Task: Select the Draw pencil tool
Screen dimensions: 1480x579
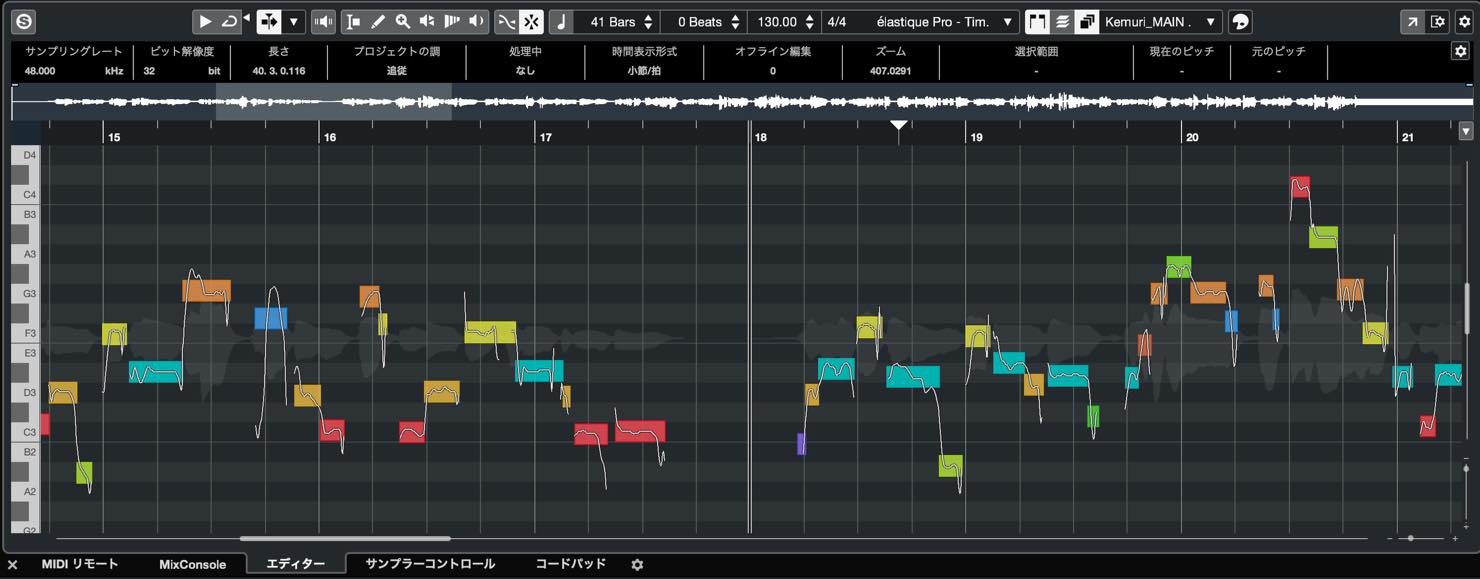Action: pos(378,21)
